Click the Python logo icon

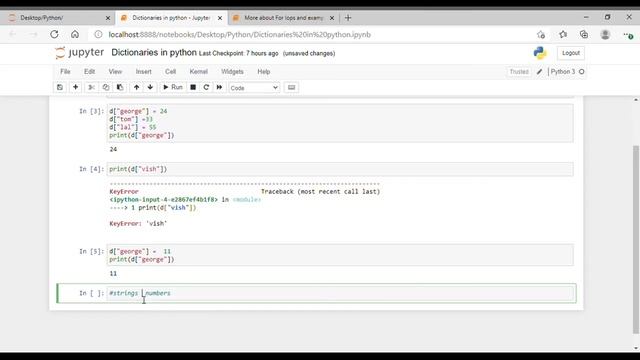coord(540,53)
